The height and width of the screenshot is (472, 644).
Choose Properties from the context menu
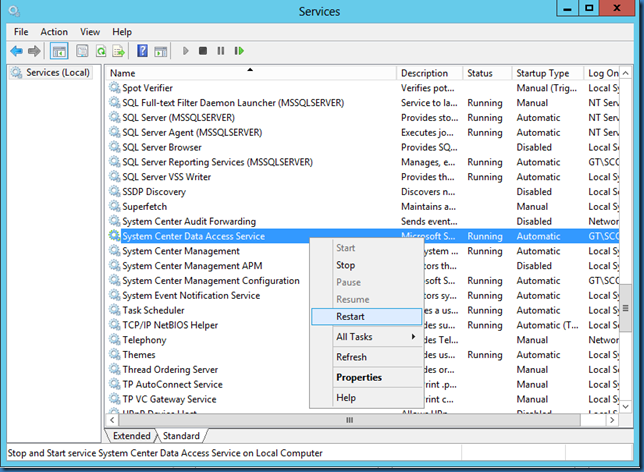click(359, 377)
